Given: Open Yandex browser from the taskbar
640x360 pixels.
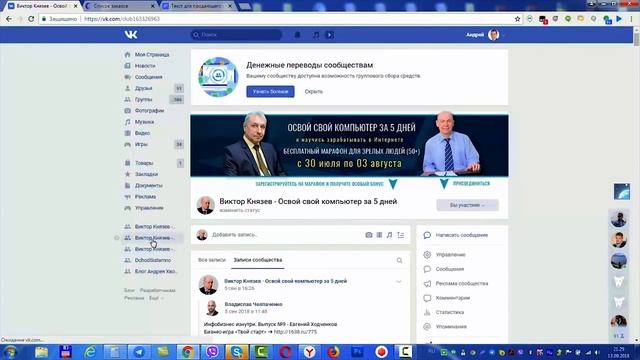Looking at the screenshot, I should click(310, 352).
